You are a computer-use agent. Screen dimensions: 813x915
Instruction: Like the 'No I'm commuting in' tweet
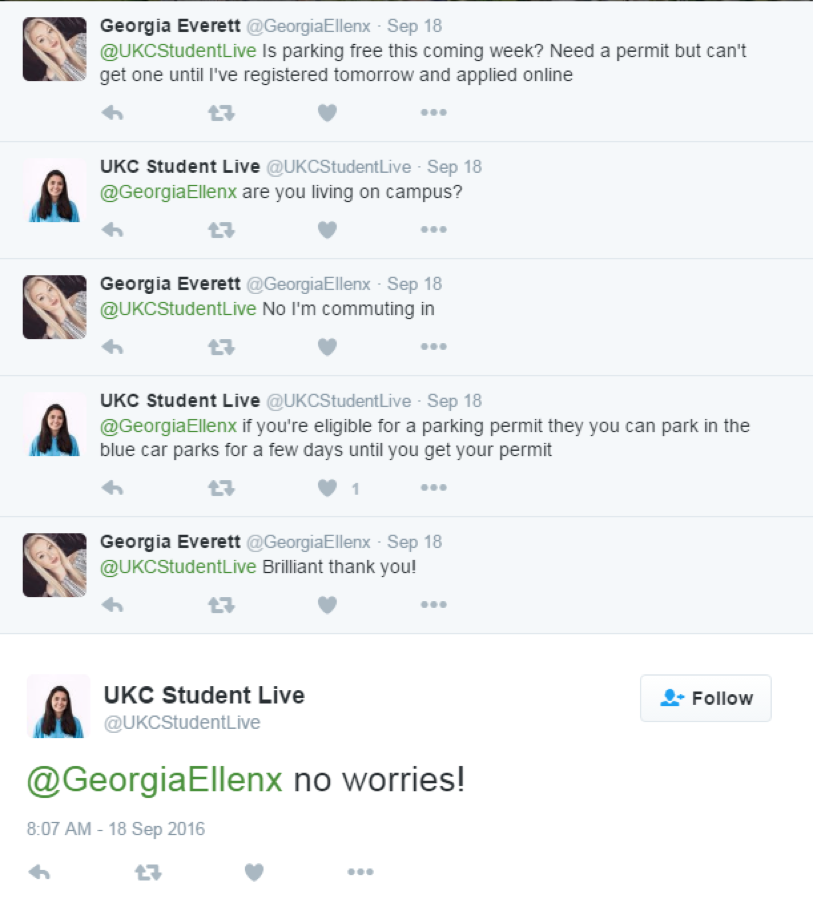coord(327,347)
